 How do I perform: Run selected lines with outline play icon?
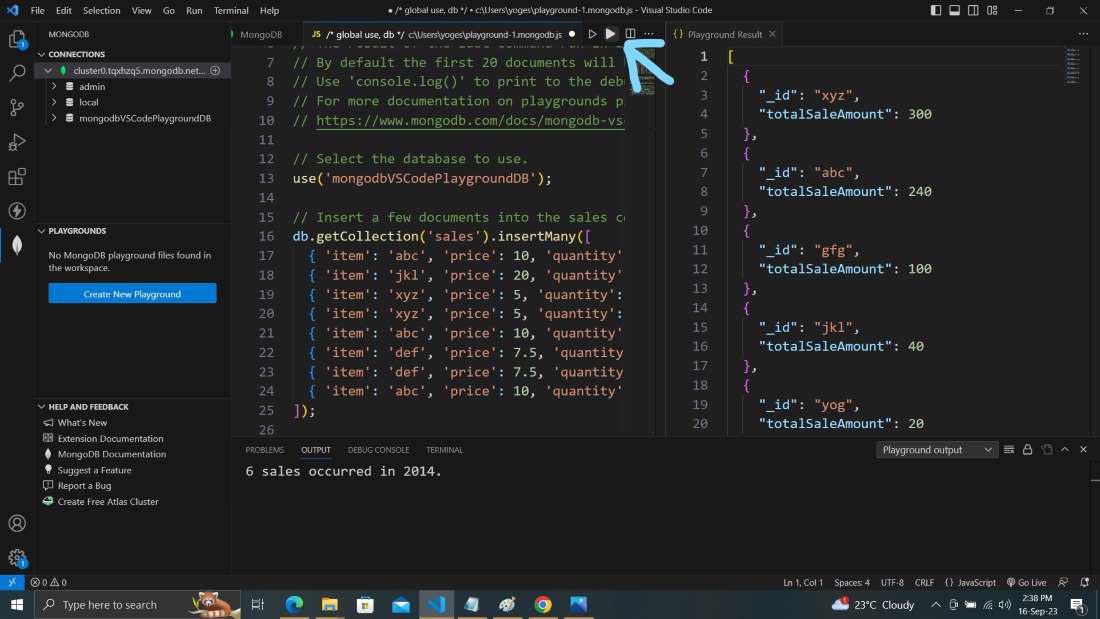click(592, 34)
